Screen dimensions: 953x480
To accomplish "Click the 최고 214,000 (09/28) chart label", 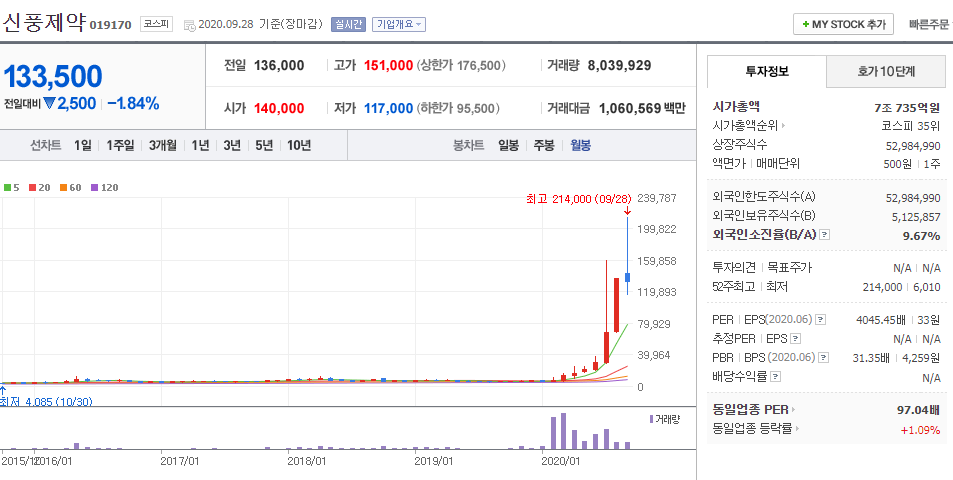I will 579,199.
